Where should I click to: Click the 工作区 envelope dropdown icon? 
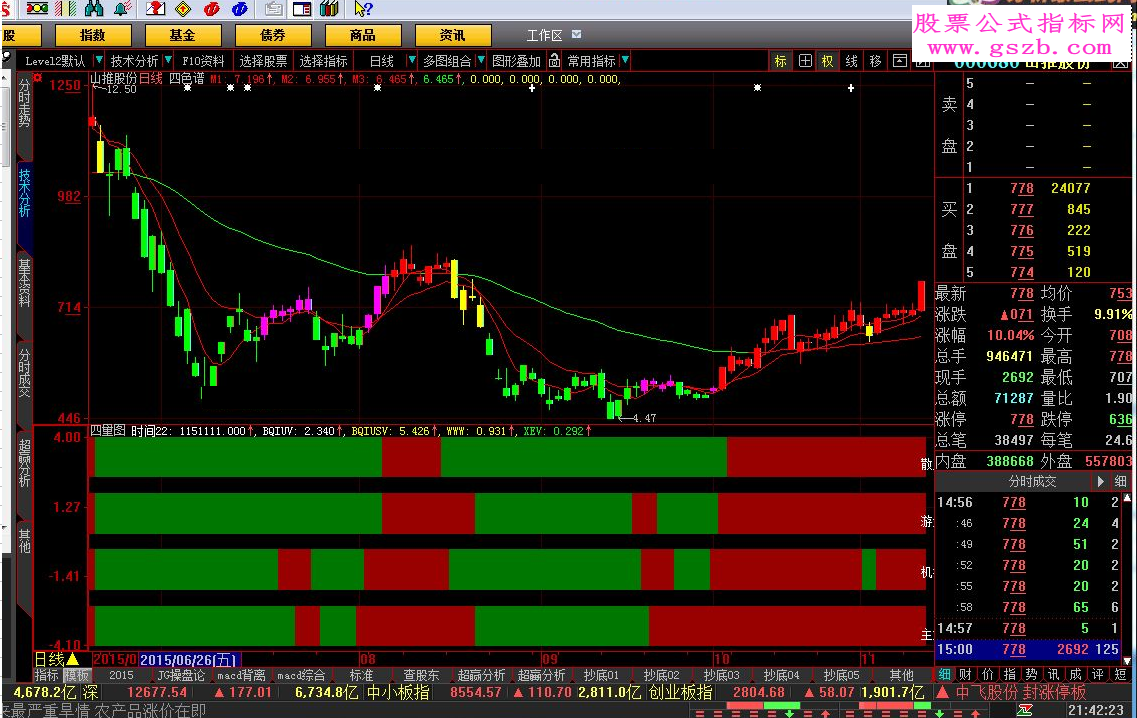coord(576,34)
